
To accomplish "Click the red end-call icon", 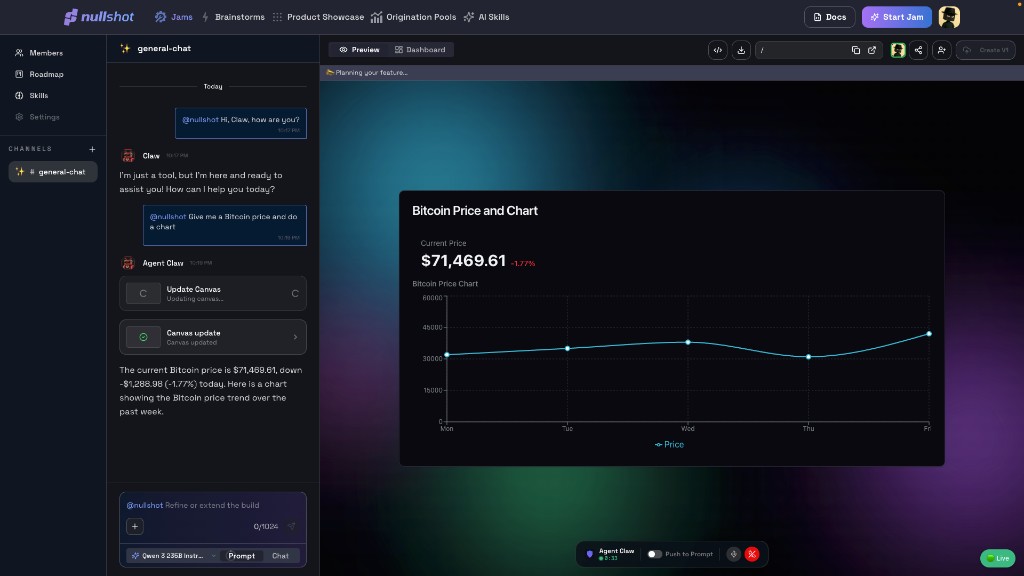I will tap(752, 554).
